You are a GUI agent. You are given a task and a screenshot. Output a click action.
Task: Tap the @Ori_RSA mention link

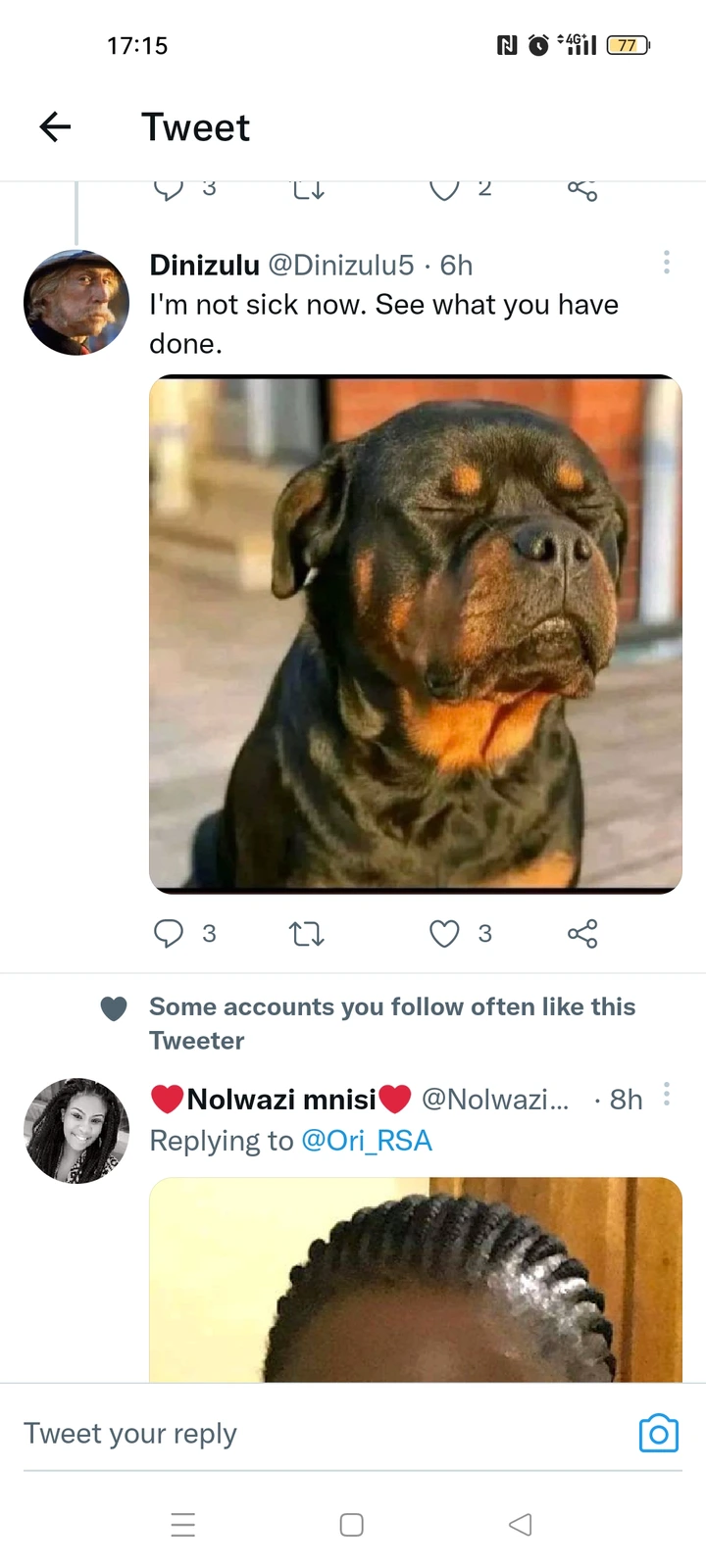click(367, 1141)
